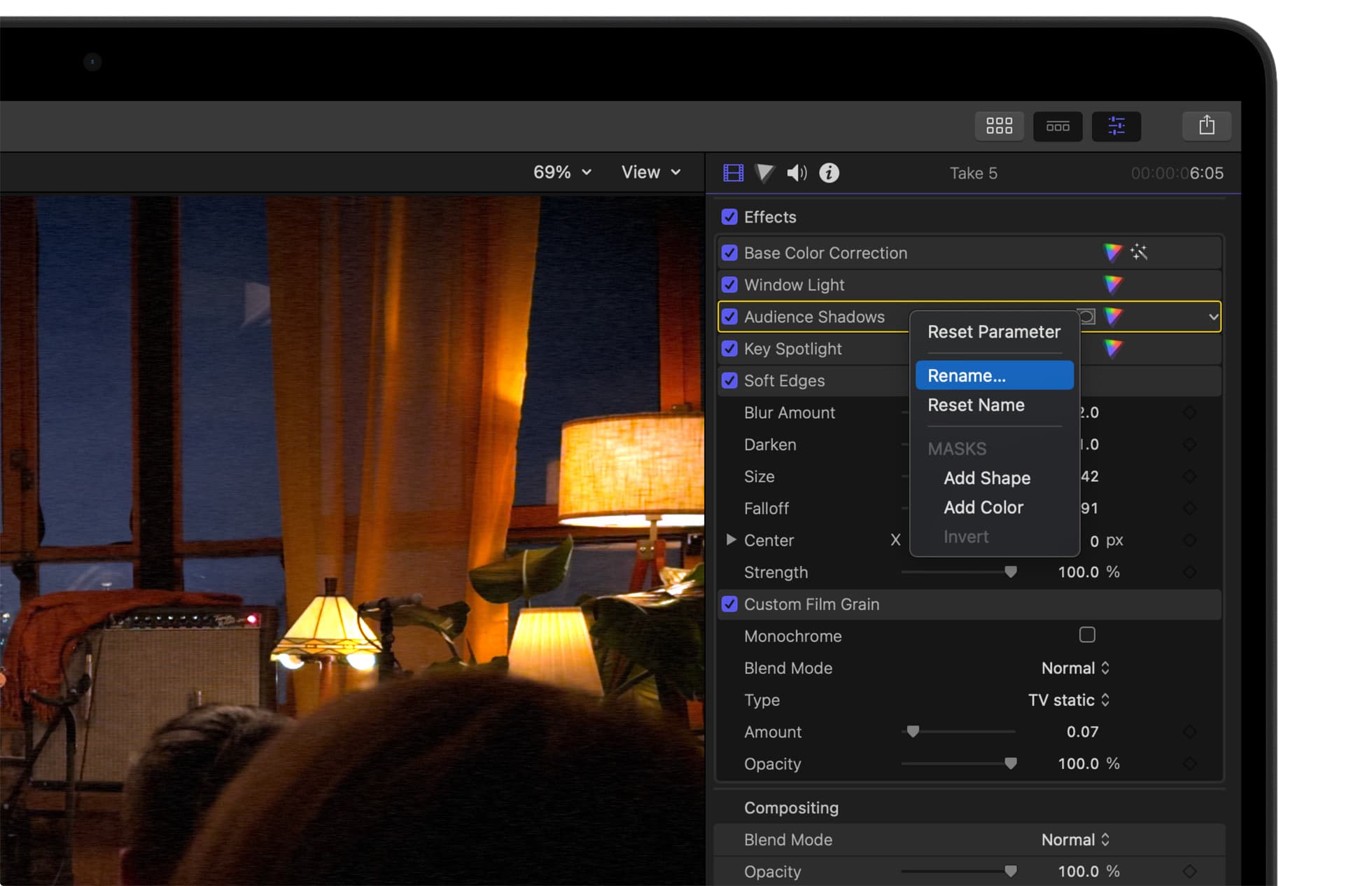Open the Audience Shadows chevron menu
Image resolution: width=1372 pixels, height=886 pixels.
click(x=1213, y=317)
